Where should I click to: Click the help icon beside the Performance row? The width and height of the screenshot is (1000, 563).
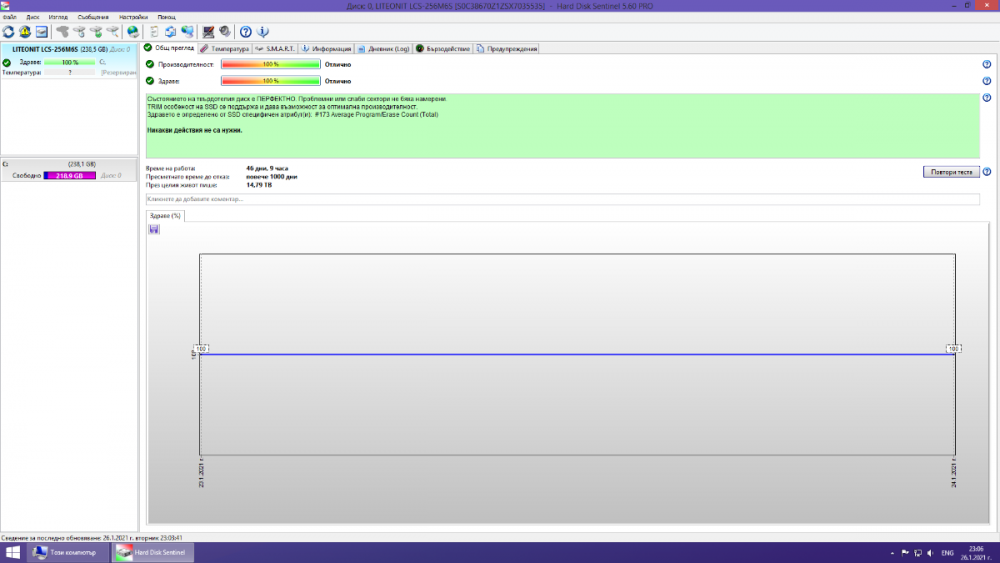coord(986,65)
